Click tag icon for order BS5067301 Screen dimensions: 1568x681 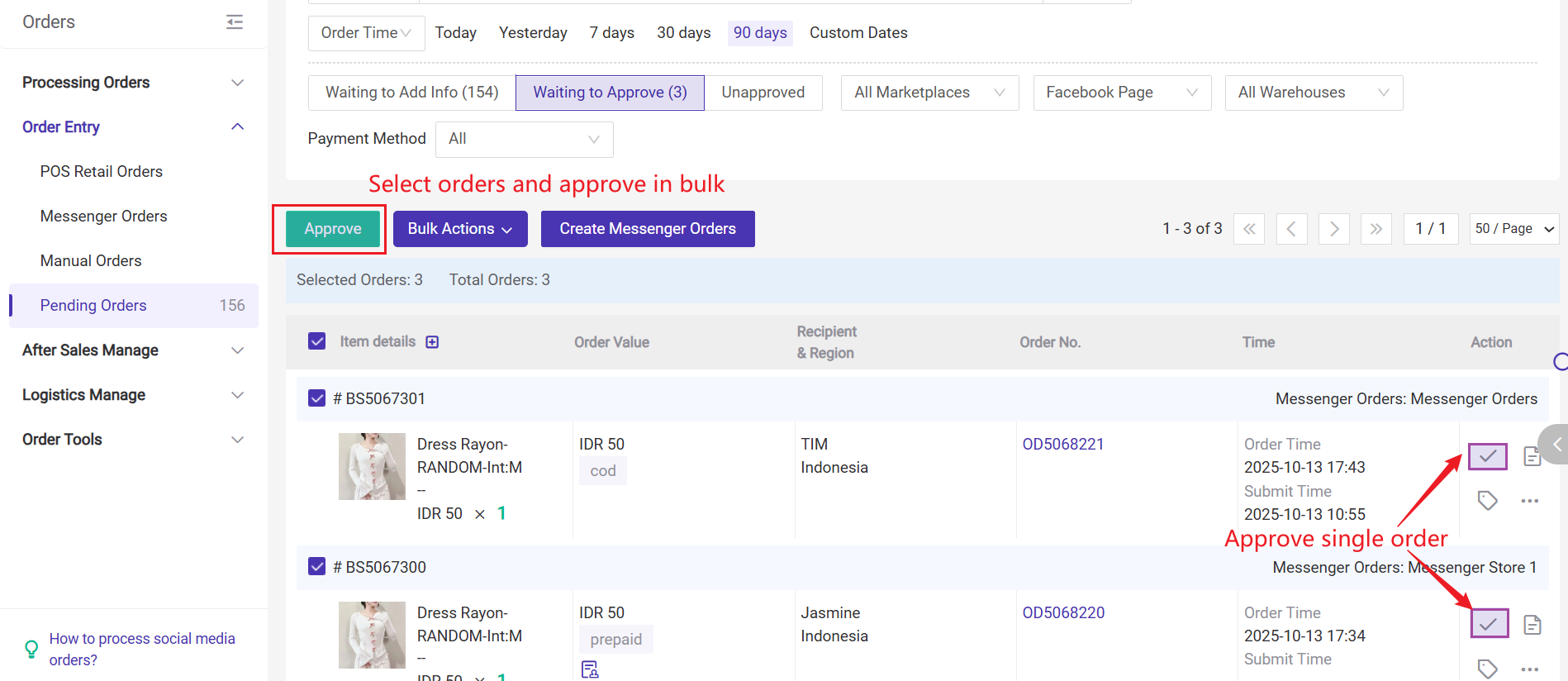[1487, 500]
